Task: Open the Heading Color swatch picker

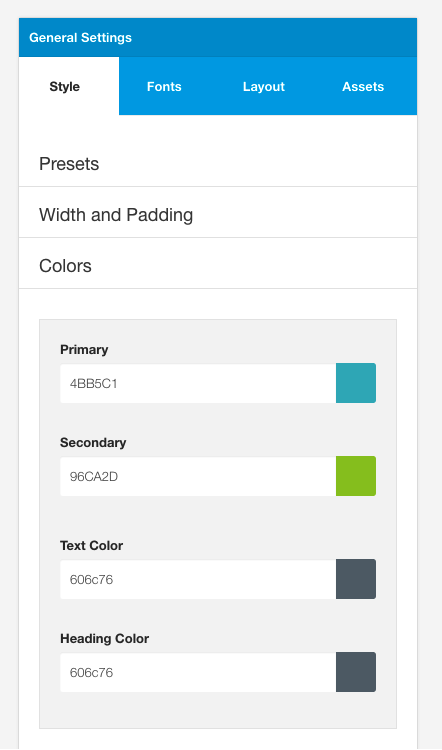Action: 356,672
